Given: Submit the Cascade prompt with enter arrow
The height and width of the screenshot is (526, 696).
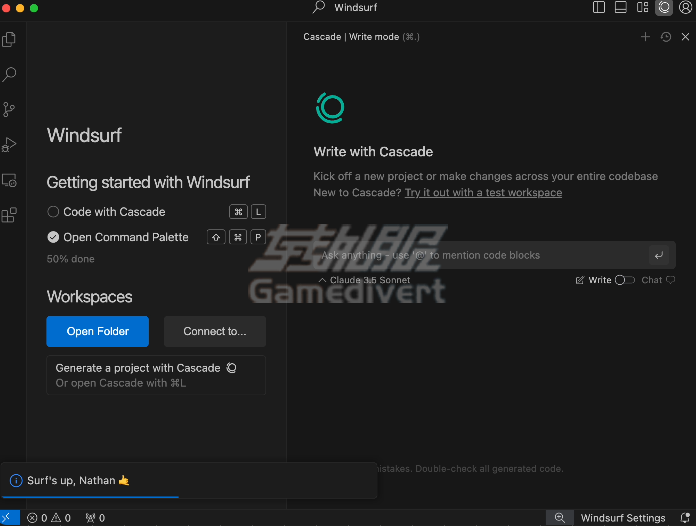Looking at the screenshot, I should tap(659, 255).
